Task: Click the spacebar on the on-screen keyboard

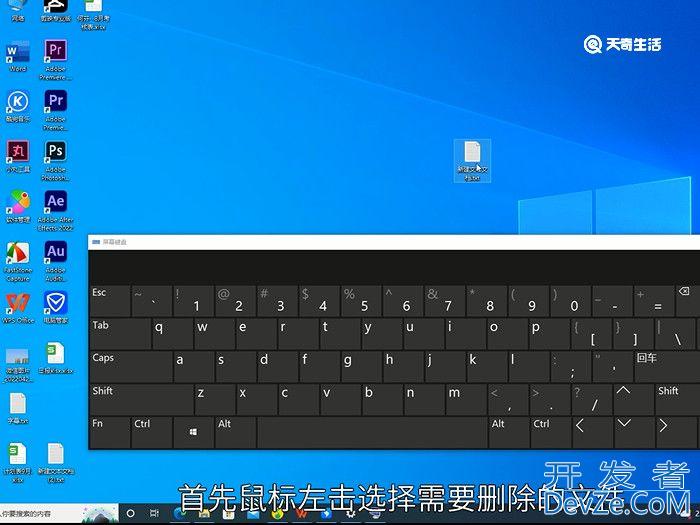Action: (x=372, y=432)
